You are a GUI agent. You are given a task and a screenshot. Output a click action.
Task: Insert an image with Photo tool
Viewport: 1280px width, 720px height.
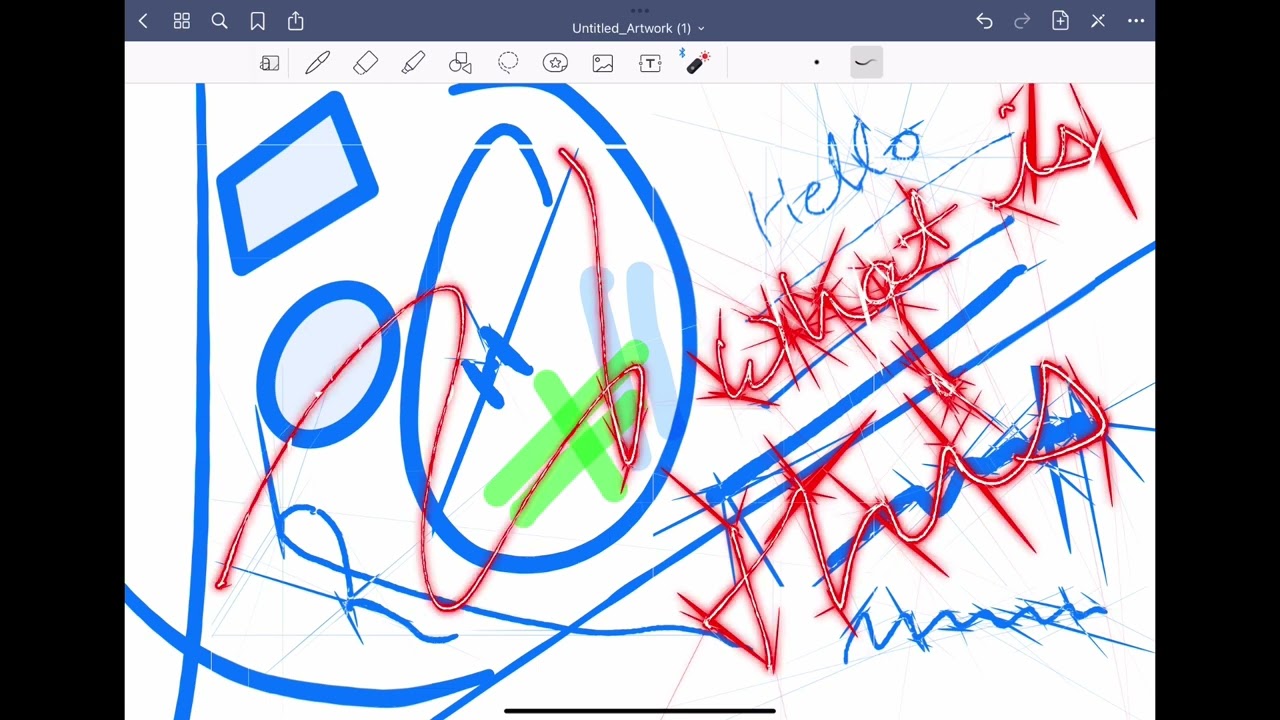tap(603, 63)
